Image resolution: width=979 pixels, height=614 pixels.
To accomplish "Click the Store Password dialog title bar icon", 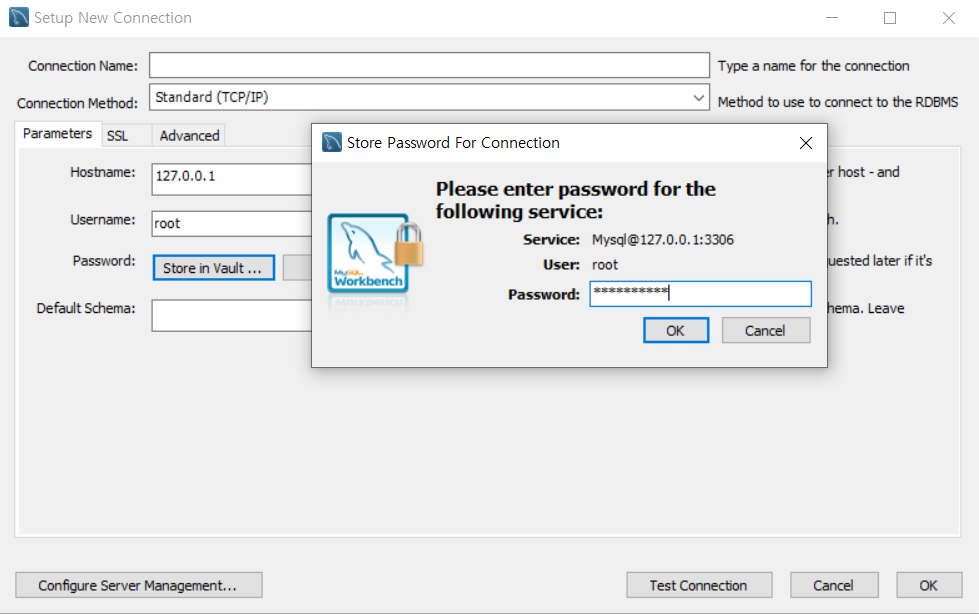I will (x=330, y=142).
